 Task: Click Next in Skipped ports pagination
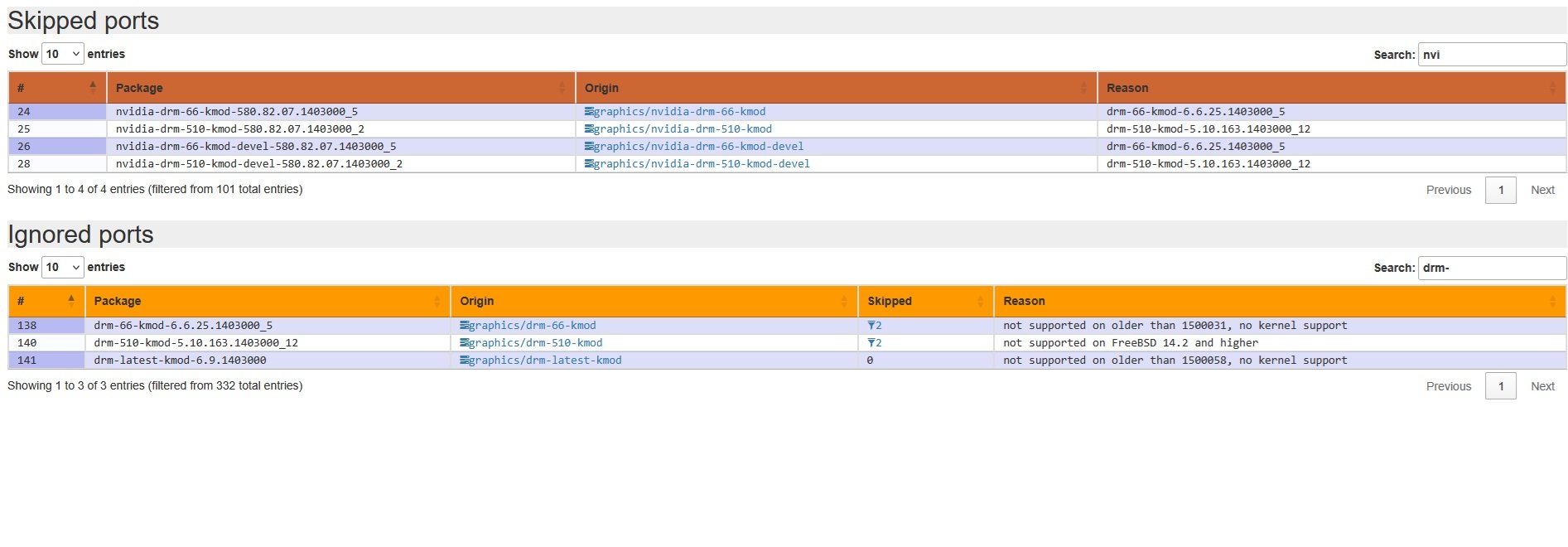pyautogui.click(x=1541, y=190)
